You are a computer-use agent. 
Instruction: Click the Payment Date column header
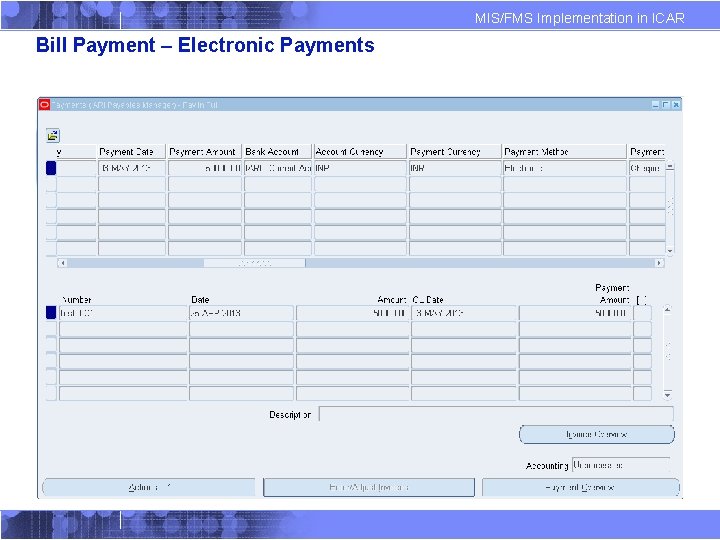coord(131,152)
